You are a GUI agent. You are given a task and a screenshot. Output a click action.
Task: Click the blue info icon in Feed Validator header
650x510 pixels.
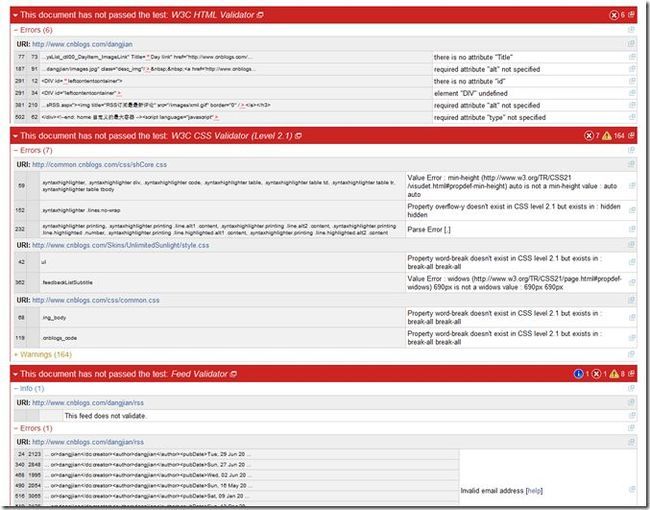579,374
